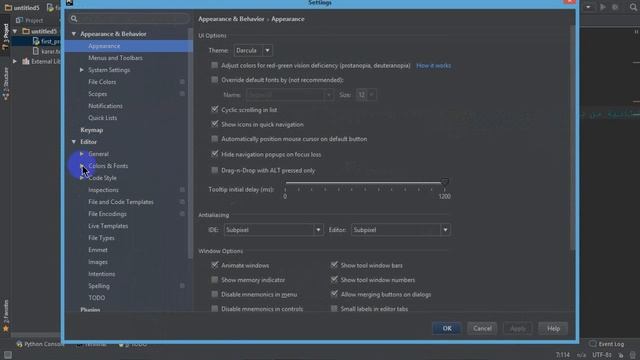Open the Project tool window side tab
640x360 pixels.
point(5,37)
